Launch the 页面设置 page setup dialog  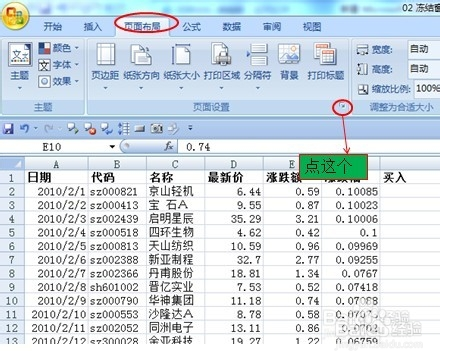click(x=343, y=107)
